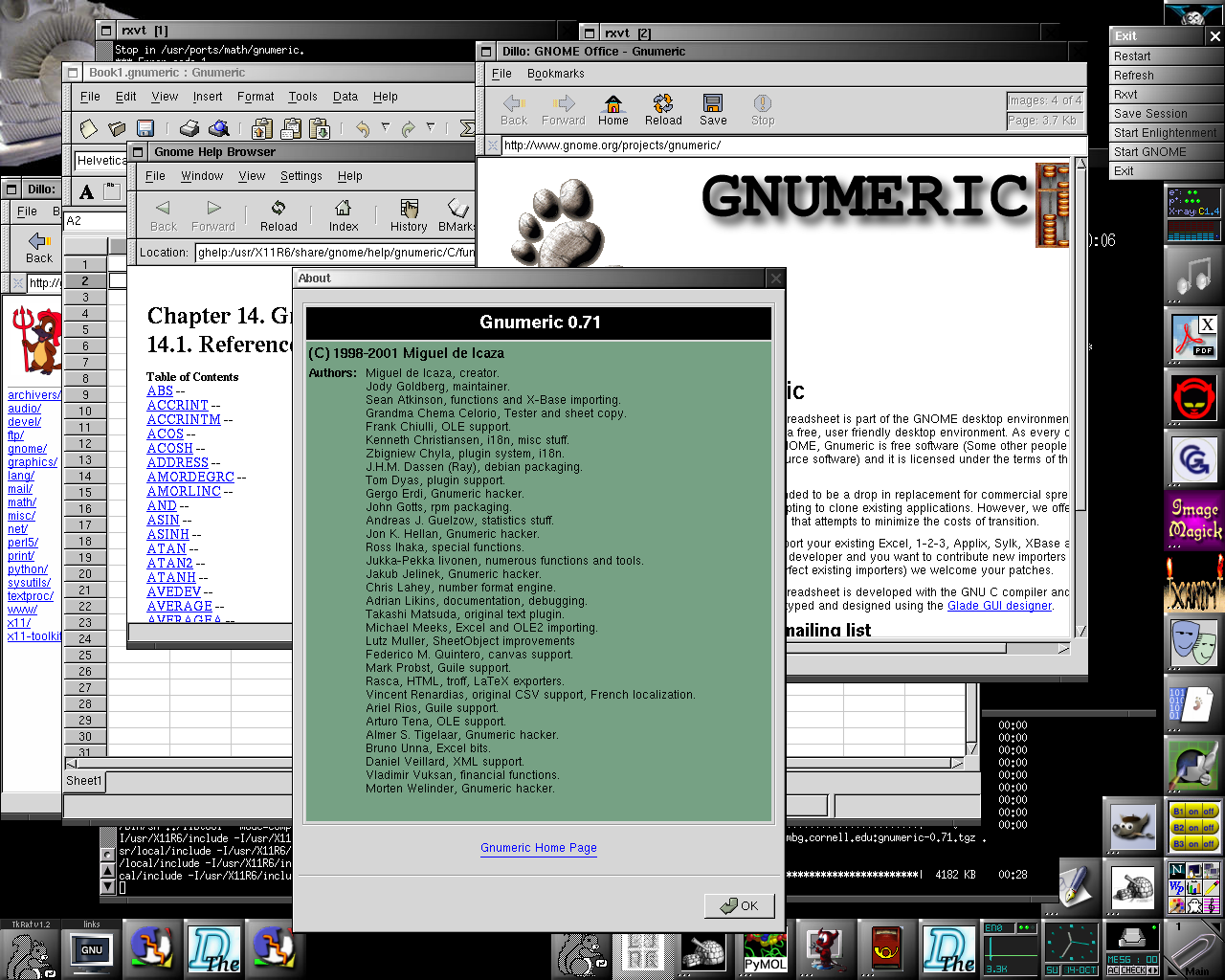Click the Print icon in Gnumeric toolbar
Image resolution: width=1225 pixels, height=980 pixels.
click(189, 127)
